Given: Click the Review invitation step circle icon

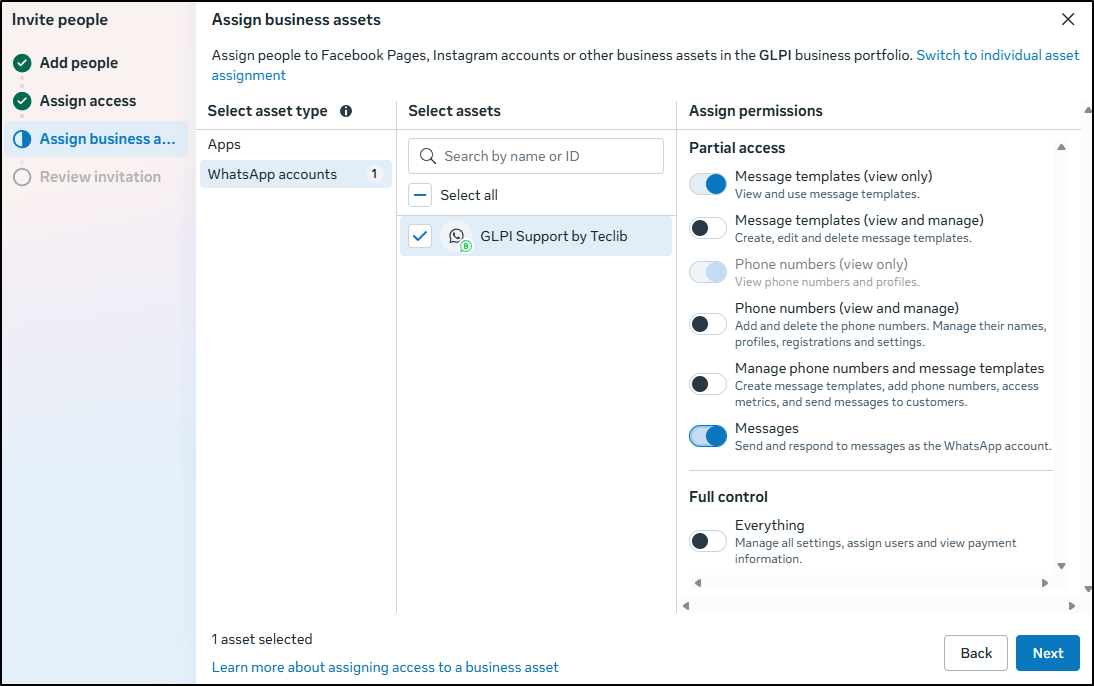Looking at the screenshot, I should 22,177.
